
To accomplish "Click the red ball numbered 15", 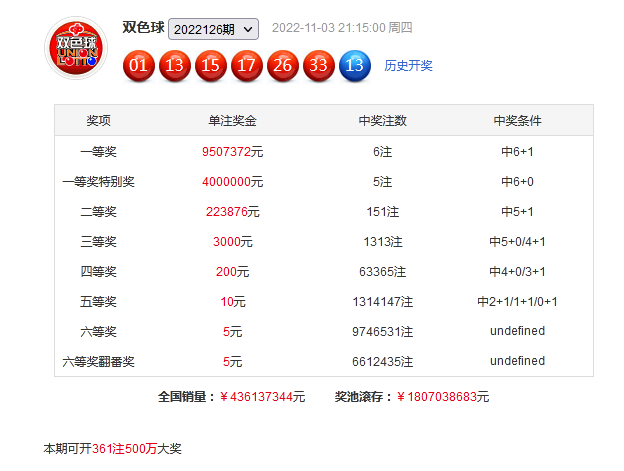I will pyautogui.click(x=211, y=66).
